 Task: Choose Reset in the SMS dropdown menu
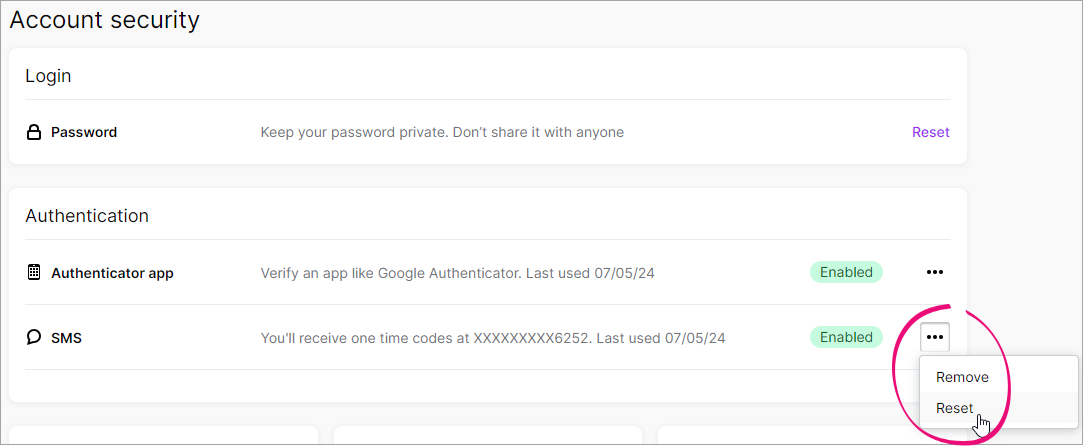(x=955, y=408)
